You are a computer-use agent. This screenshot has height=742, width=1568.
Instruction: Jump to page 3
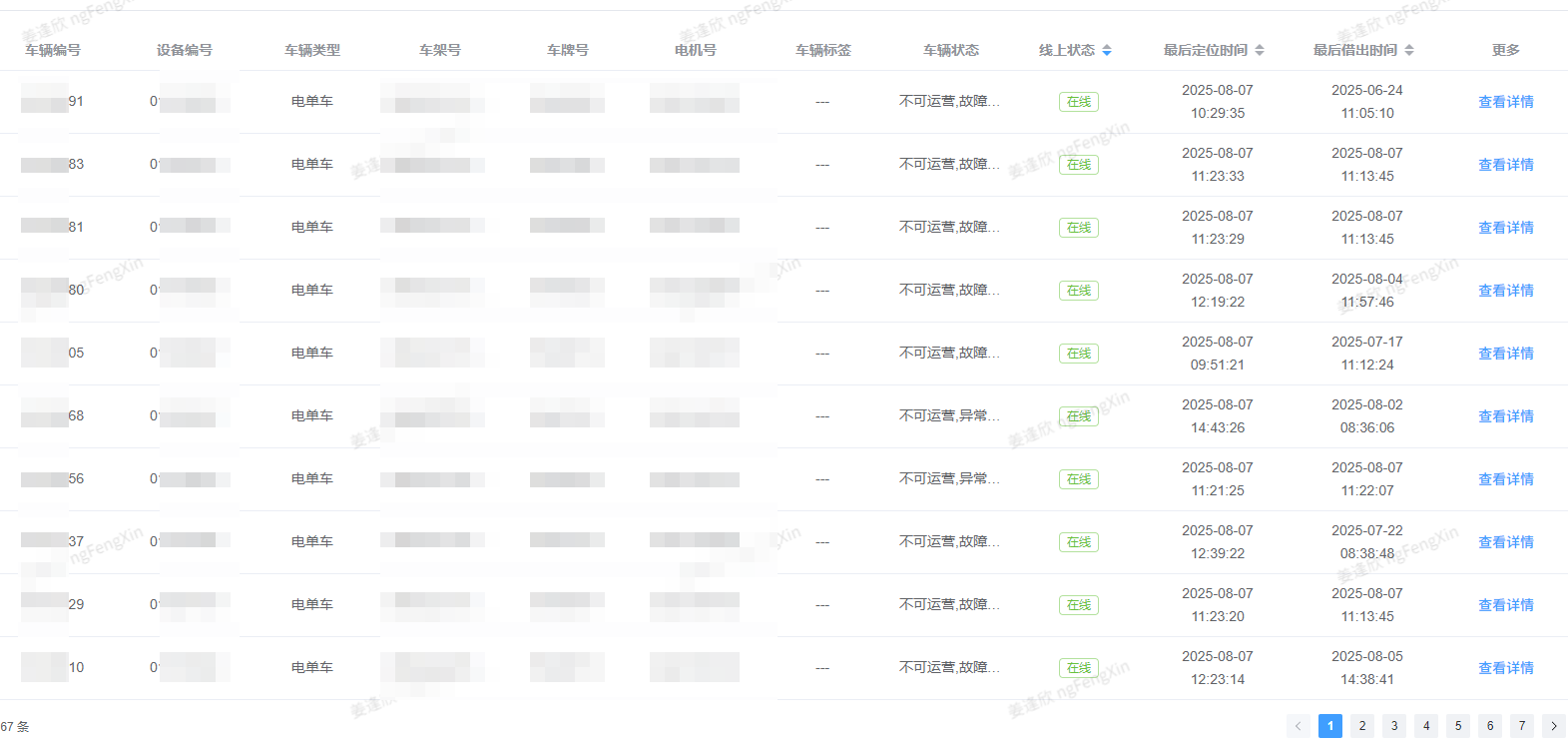[1394, 726]
